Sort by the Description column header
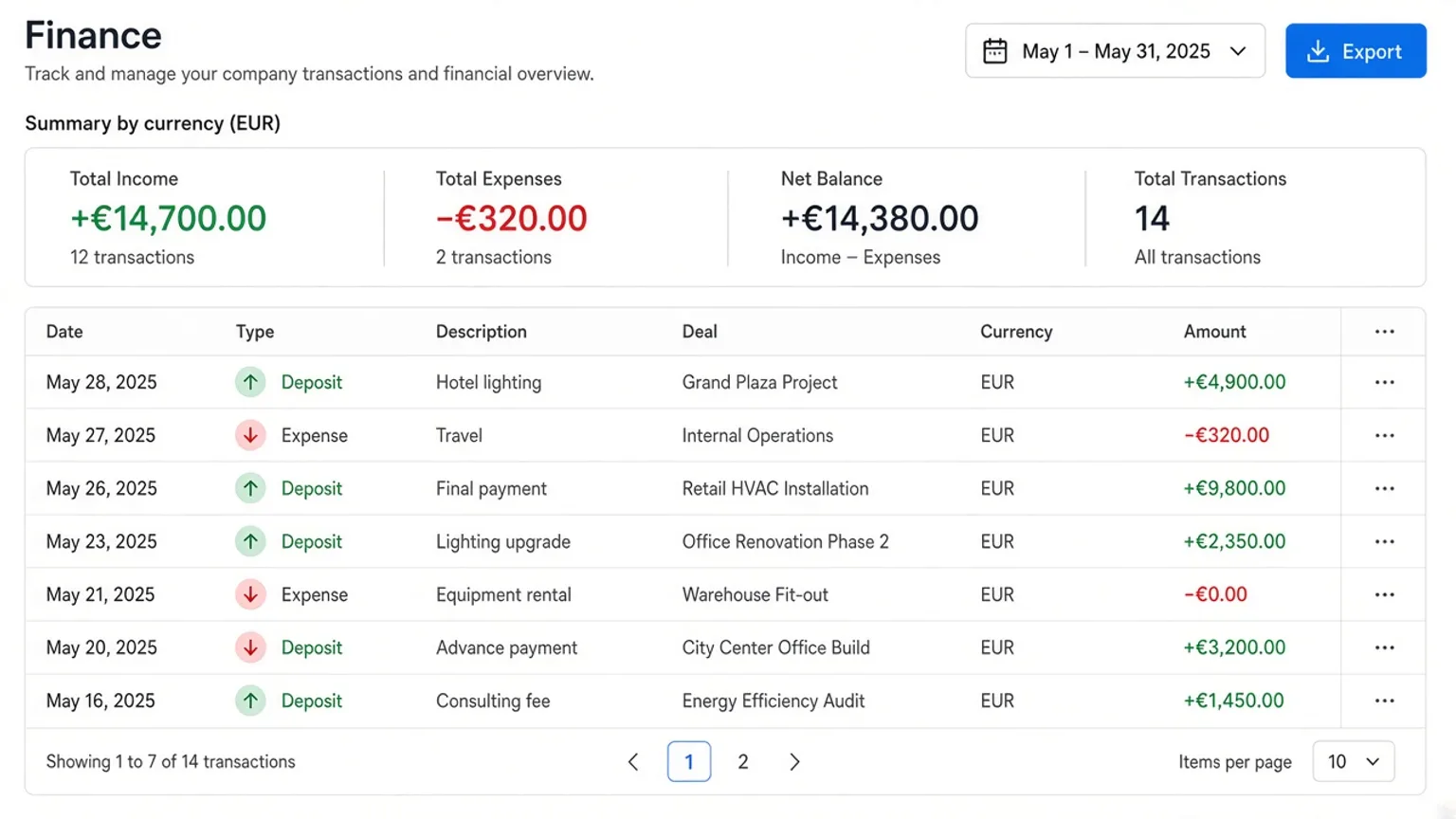1456x819 pixels. pyautogui.click(x=482, y=332)
